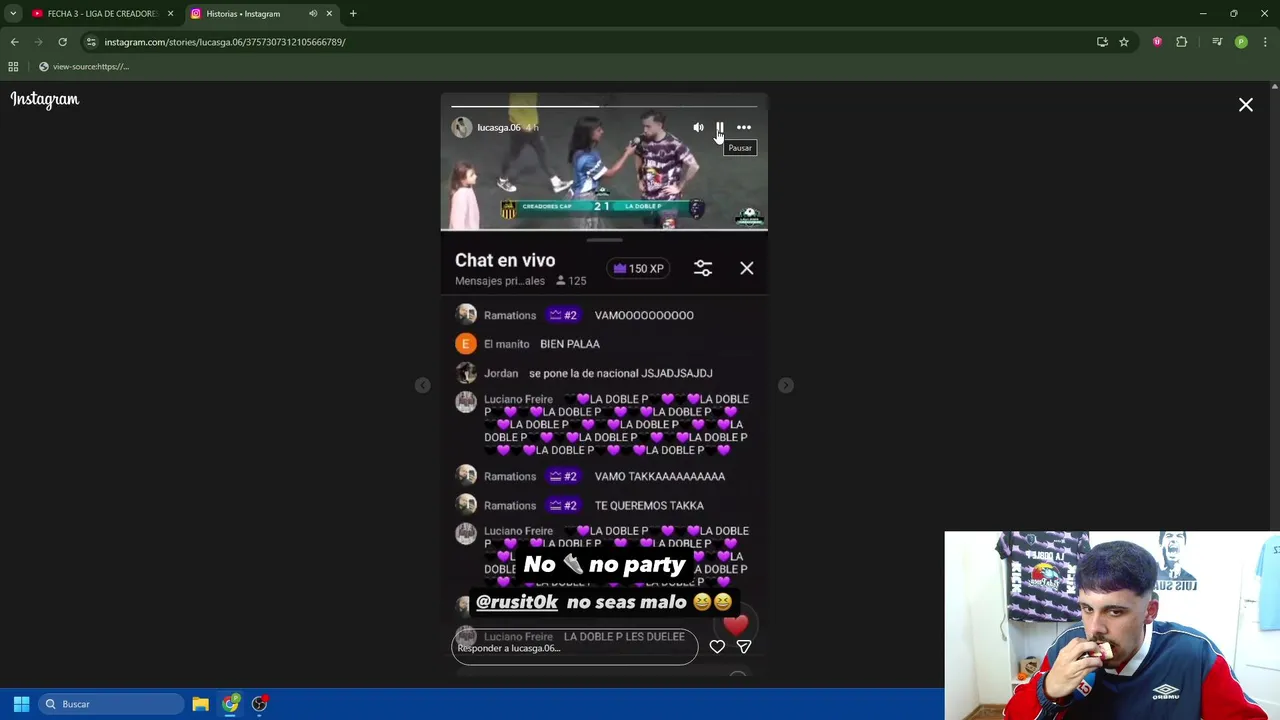Close the Instagram stories viewer
Image resolution: width=1280 pixels, height=720 pixels.
pos(1246,105)
